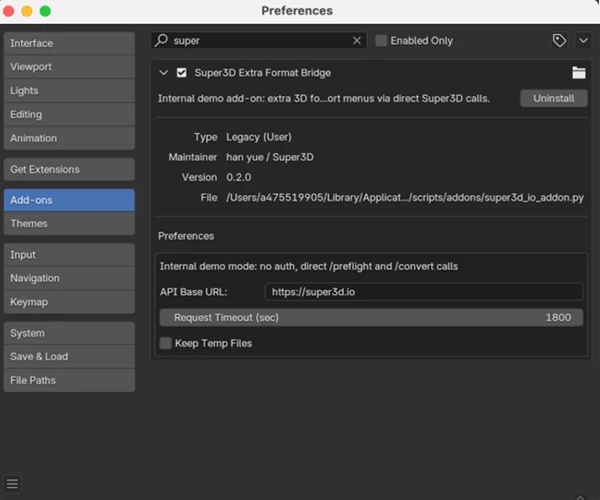Clear the add-on search text
This screenshot has width=600, height=500.
coord(357,41)
